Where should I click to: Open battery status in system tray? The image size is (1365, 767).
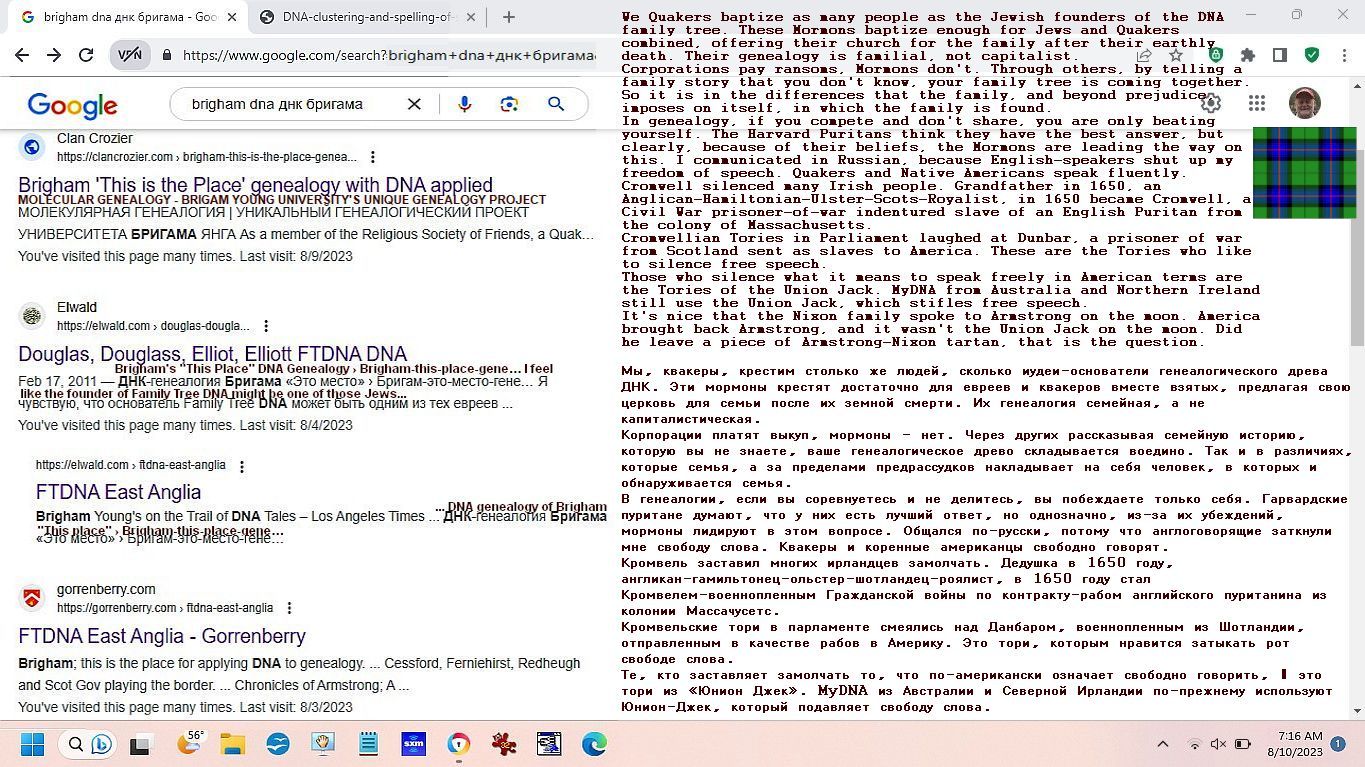click(1243, 744)
